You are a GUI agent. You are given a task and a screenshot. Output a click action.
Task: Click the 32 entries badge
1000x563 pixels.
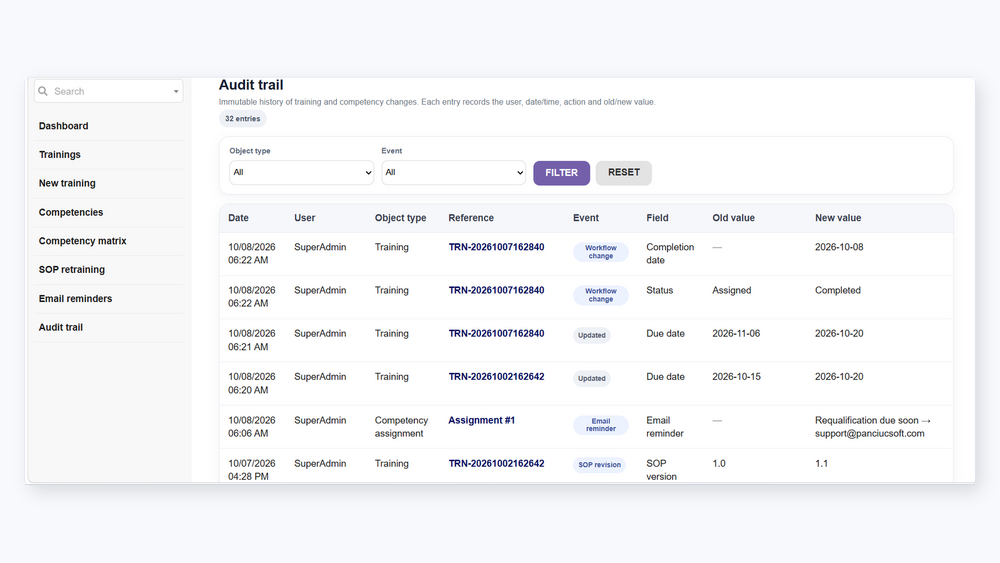(242, 119)
